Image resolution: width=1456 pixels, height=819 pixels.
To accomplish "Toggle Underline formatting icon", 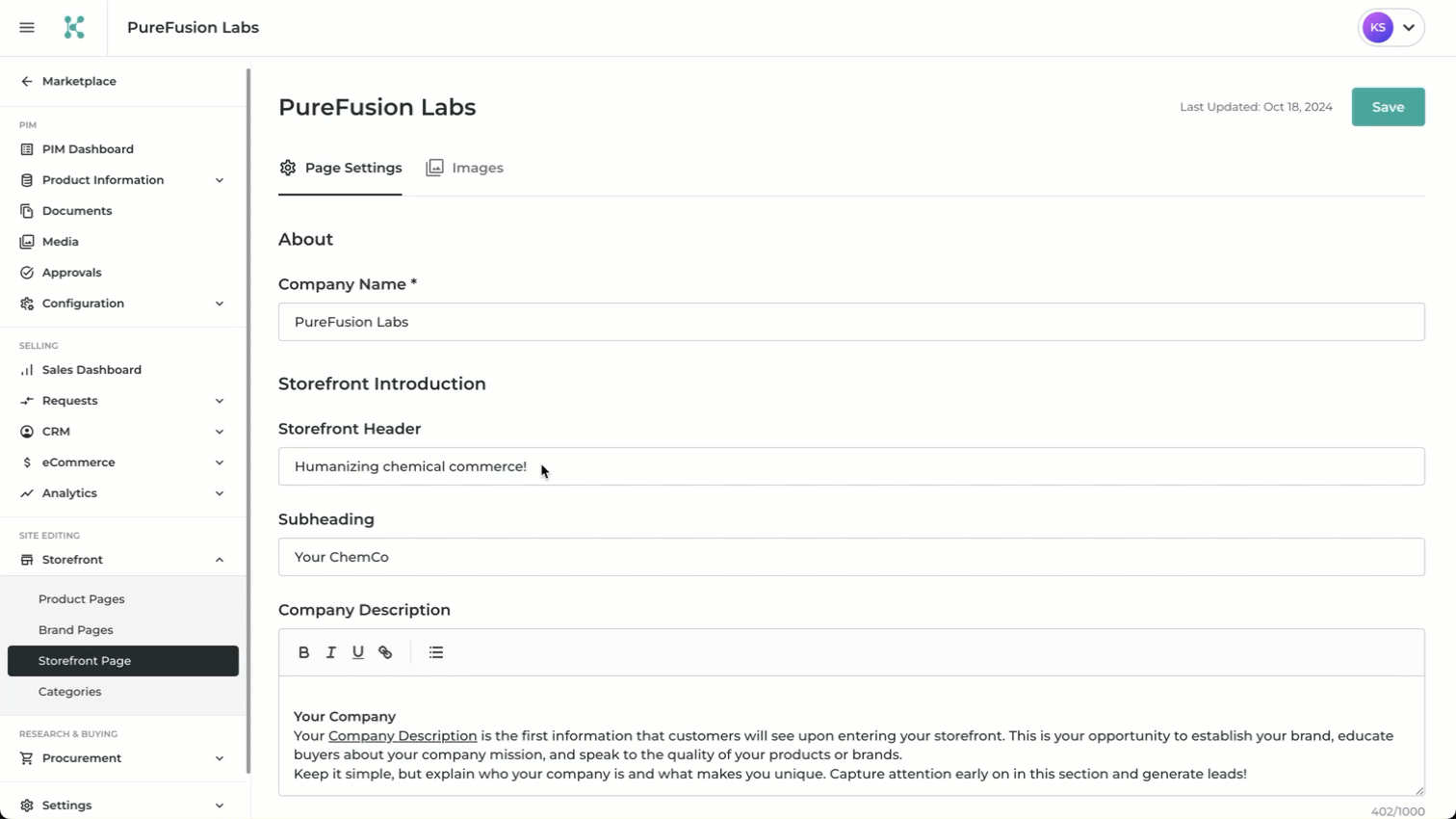I will (357, 652).
